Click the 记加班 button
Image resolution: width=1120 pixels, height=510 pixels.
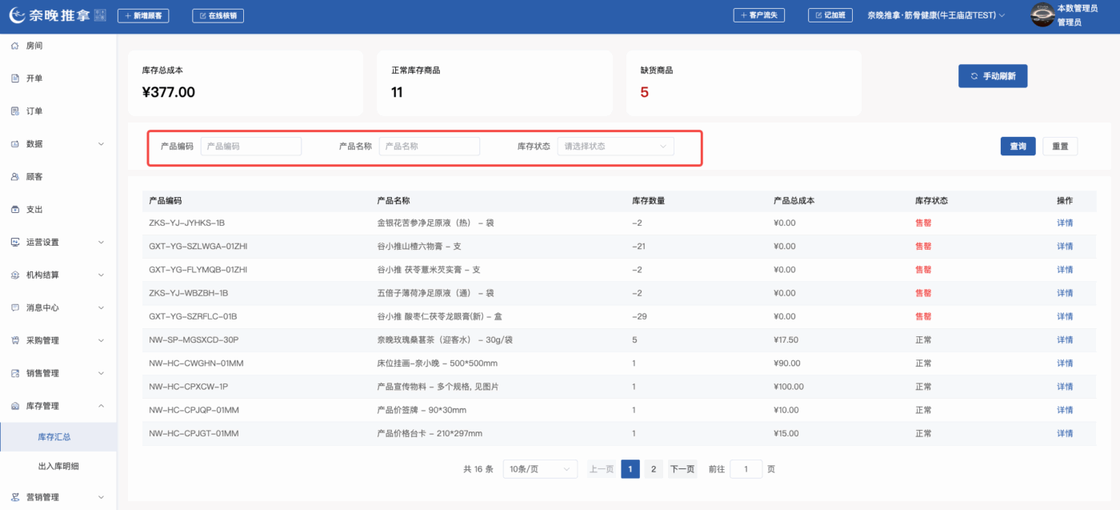click(x=830, y=15)
